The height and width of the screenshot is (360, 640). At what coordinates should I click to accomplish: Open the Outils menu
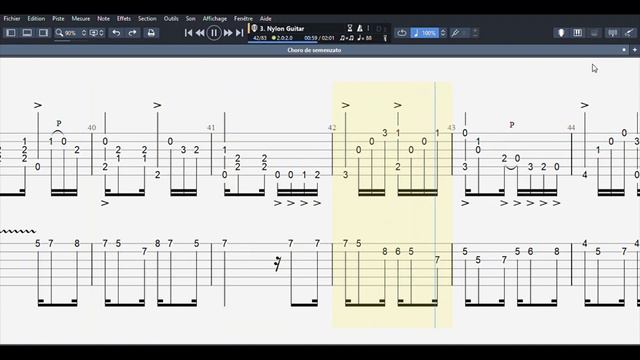(x=171, y=19)
